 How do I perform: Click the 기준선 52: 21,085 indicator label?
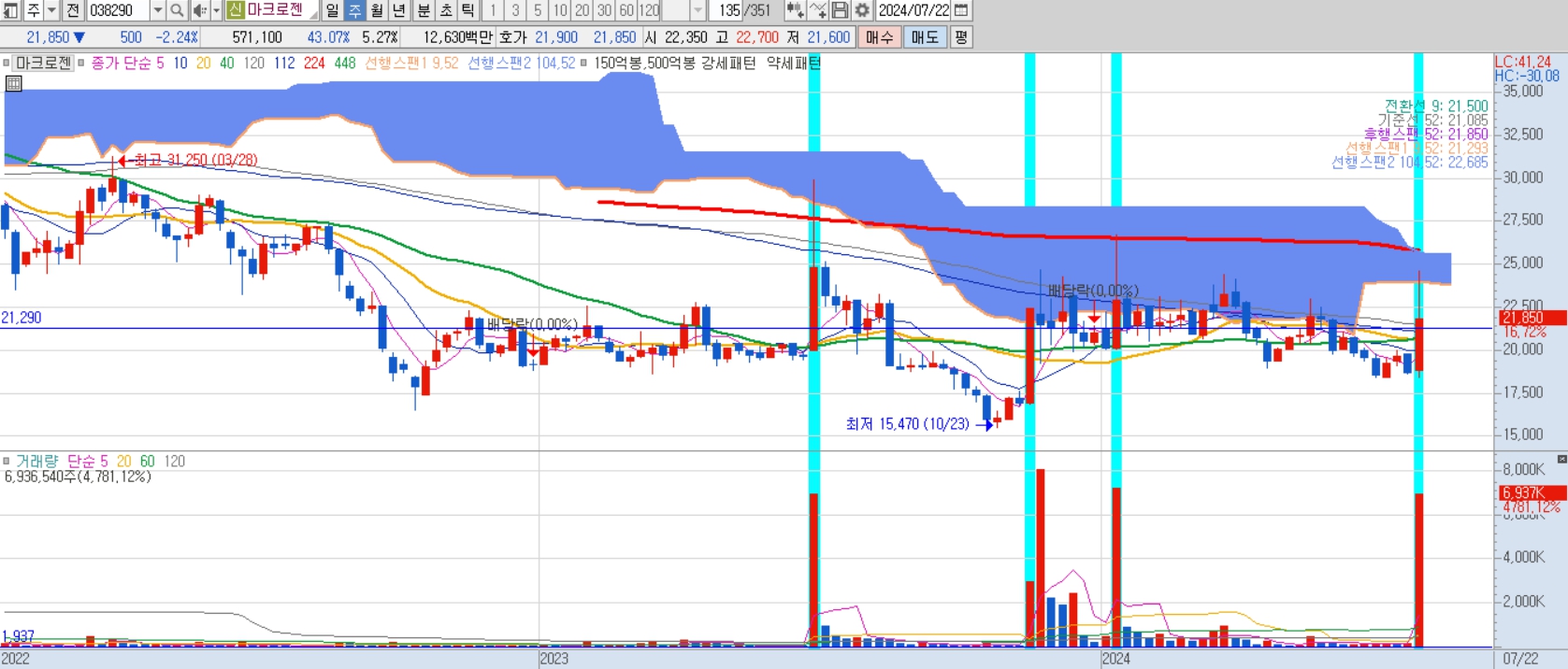pos(1432,121)
